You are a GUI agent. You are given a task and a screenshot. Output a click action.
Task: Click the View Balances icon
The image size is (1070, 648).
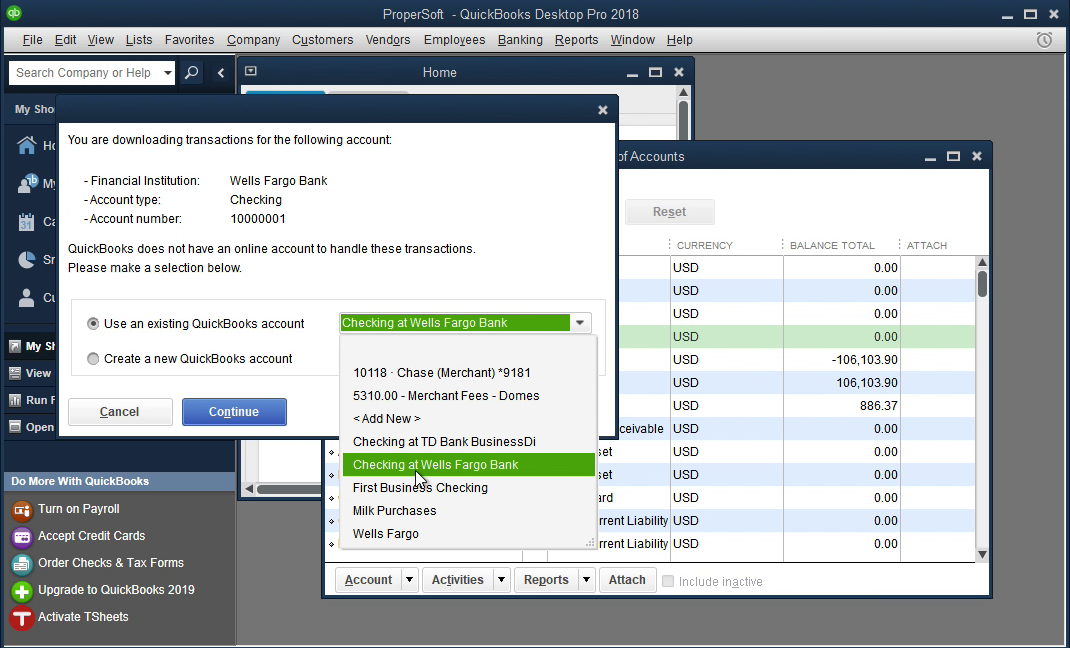15,373
